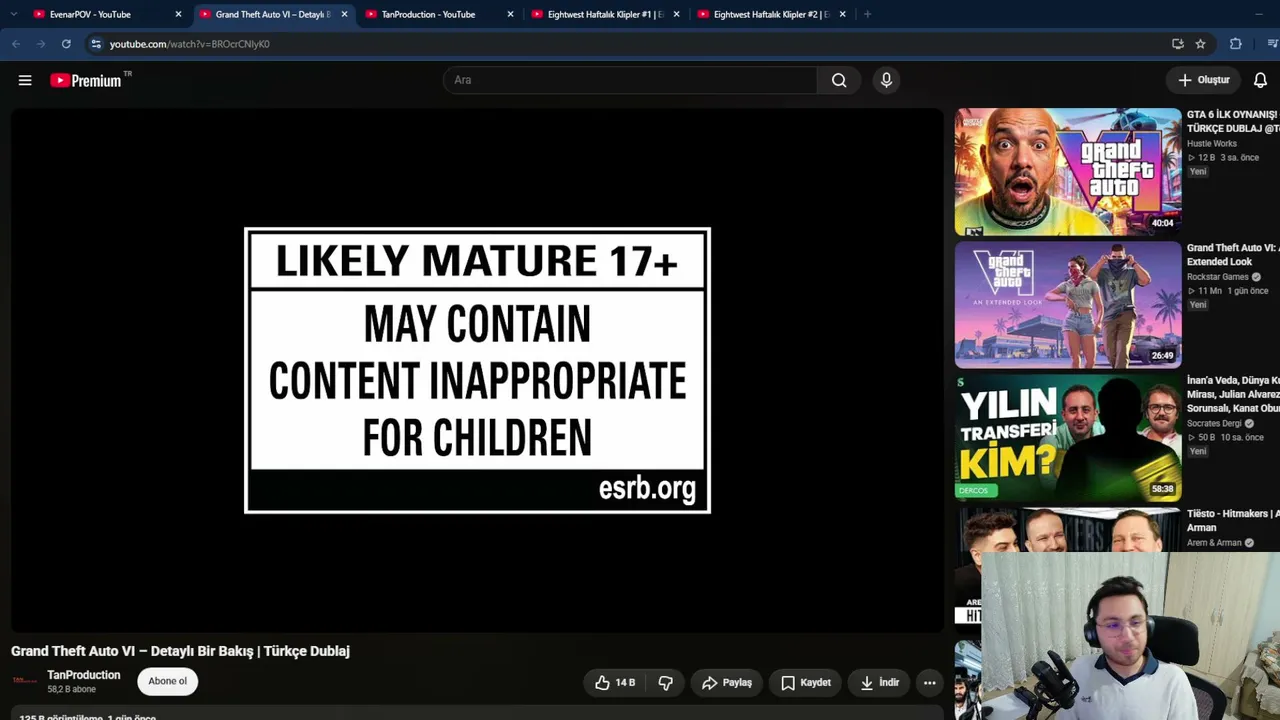Start voice search with the microphone
This screenshot has height=720, width=1280.
click(x=886, y=80)
